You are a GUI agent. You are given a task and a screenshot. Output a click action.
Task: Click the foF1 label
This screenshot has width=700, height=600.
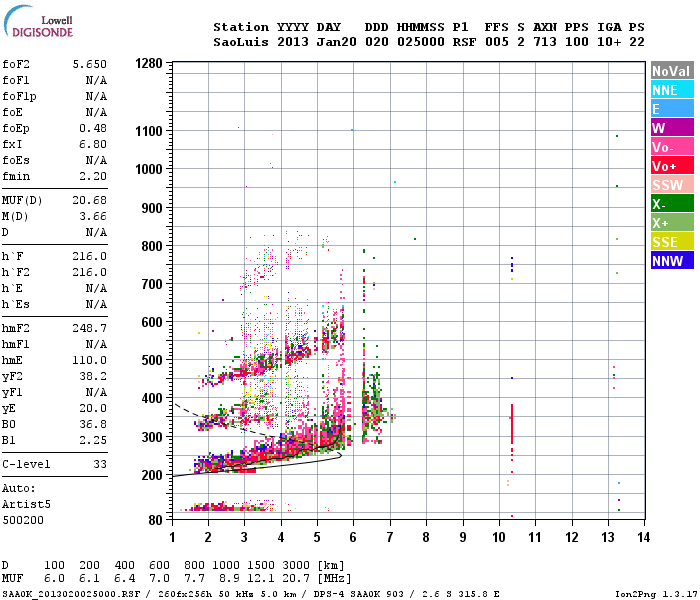click(x=16, y=80)
